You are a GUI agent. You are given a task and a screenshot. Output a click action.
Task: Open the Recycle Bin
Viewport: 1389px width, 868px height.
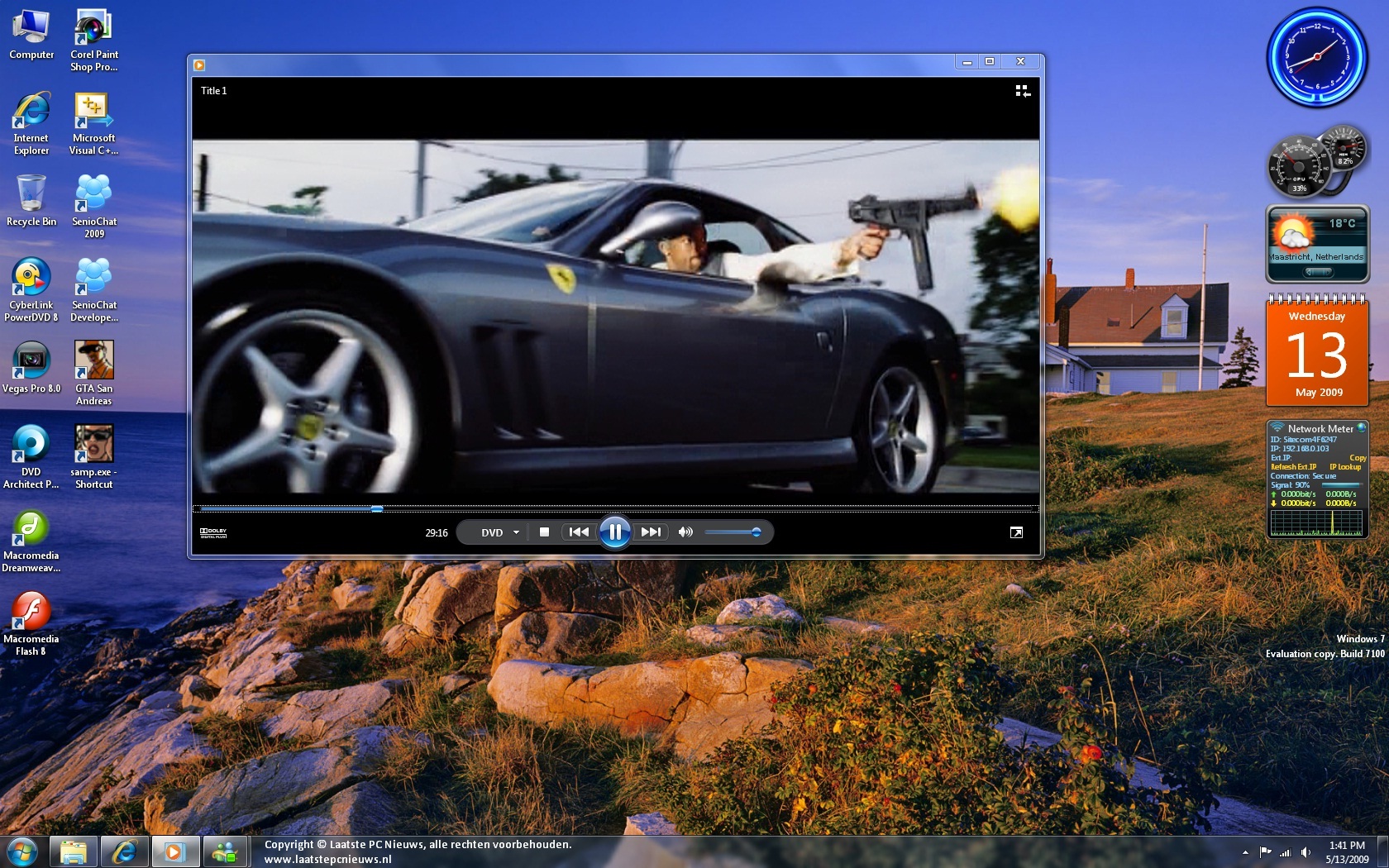31,201
